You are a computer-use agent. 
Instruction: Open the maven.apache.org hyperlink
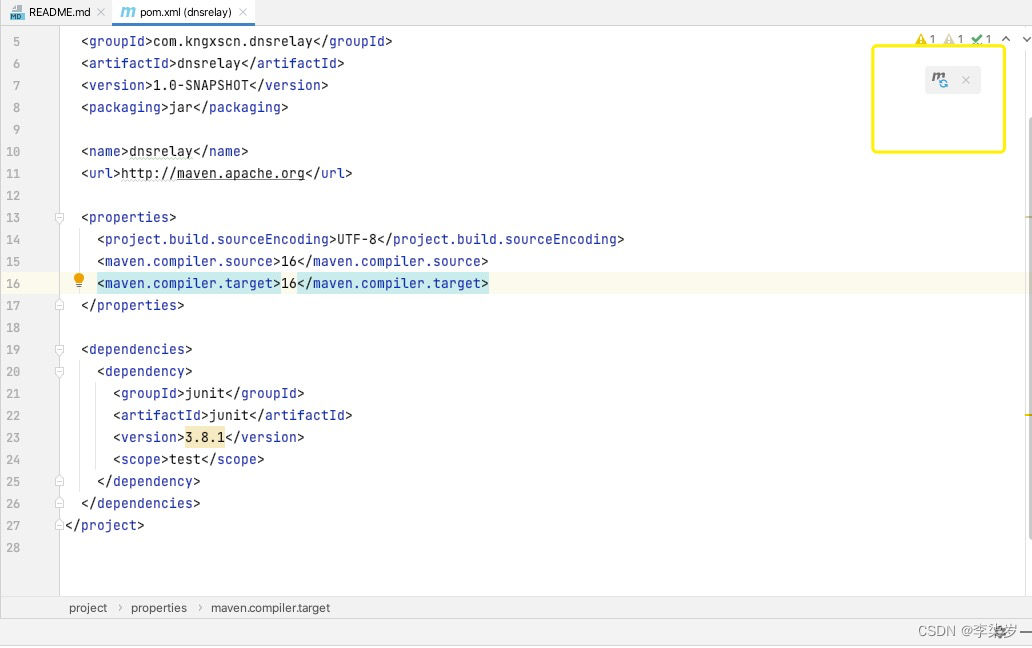point(240,173)
